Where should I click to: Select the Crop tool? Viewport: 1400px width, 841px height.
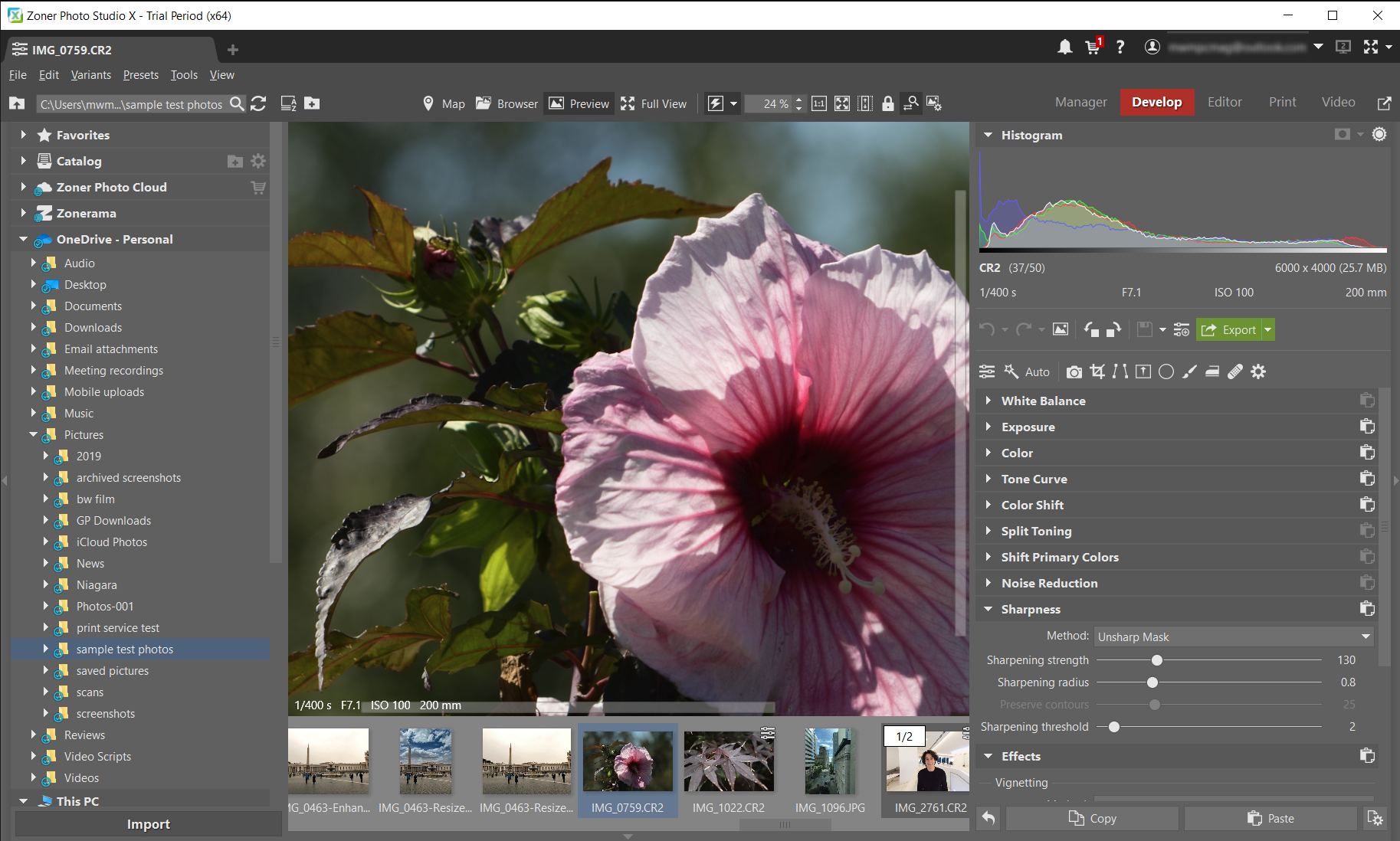click(1097, 371)
